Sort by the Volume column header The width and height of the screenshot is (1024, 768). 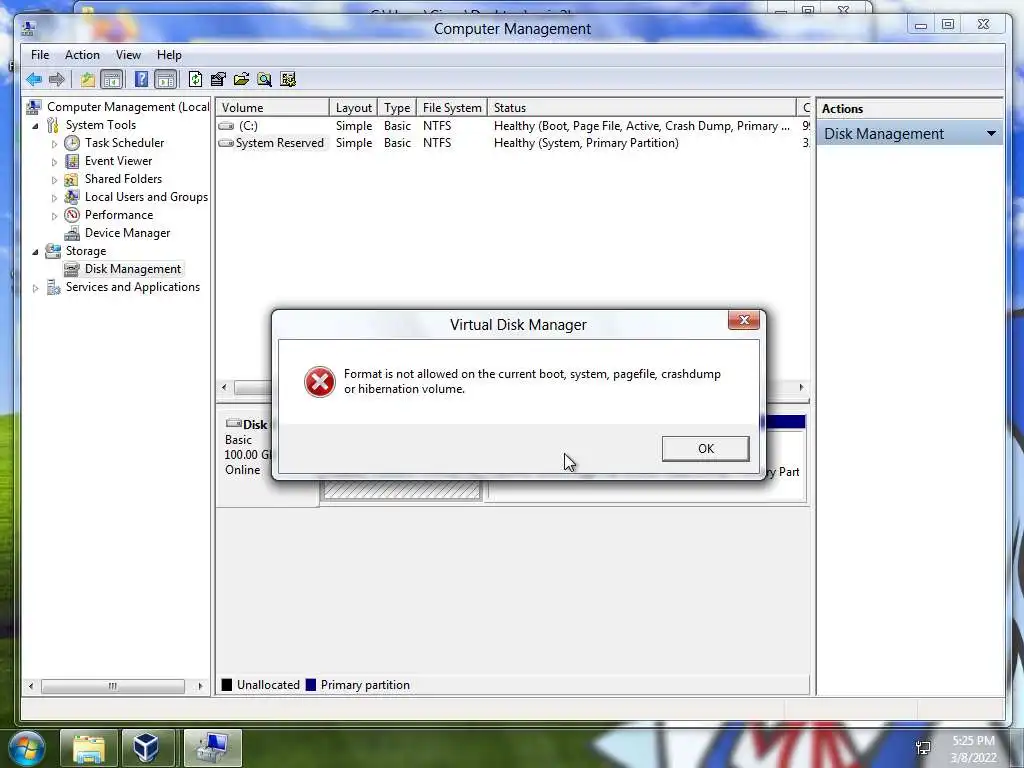272,108
